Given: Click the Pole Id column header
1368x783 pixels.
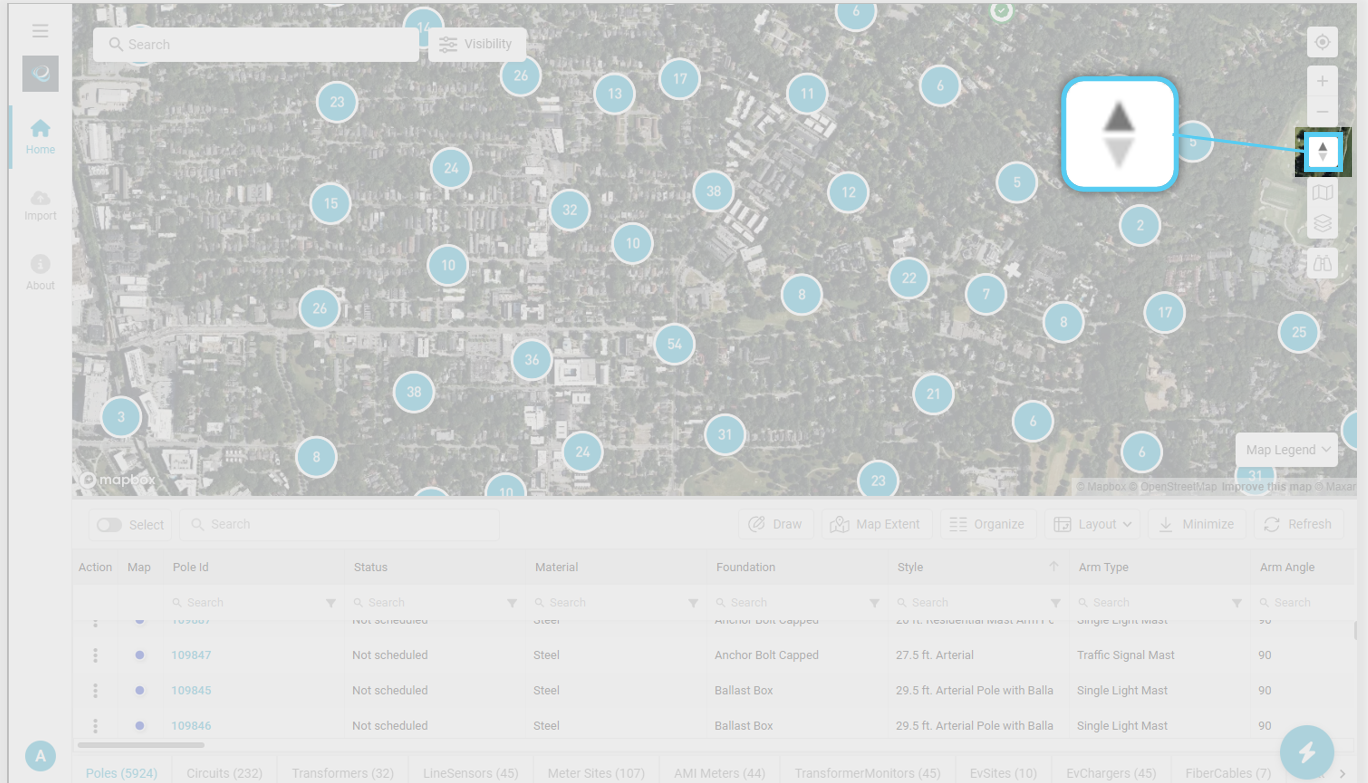Looking at the screenshot, I should point(191,567).
